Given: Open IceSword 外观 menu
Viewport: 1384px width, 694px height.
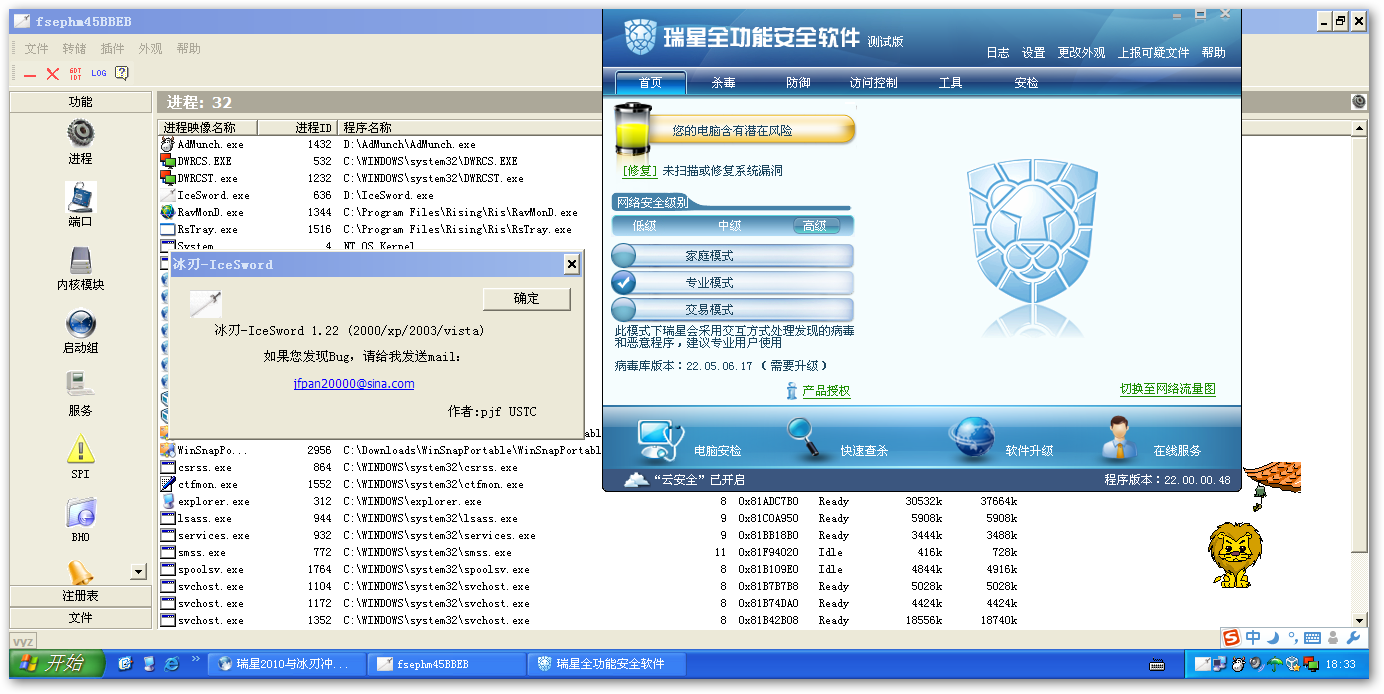Looking at the screenshot, I should (151, 49).
